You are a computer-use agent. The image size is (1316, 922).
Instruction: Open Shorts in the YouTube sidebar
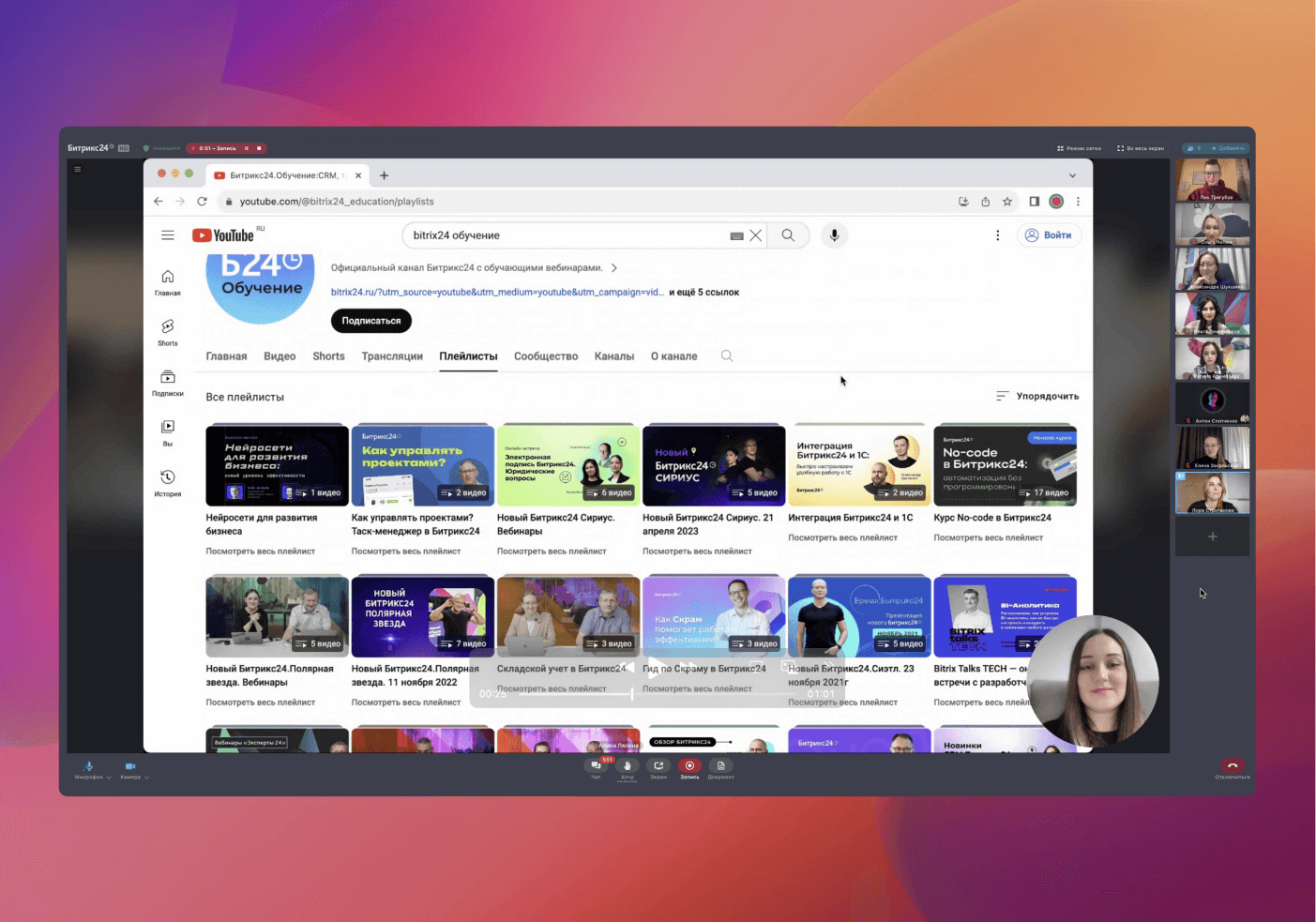(x=168, y=332)
